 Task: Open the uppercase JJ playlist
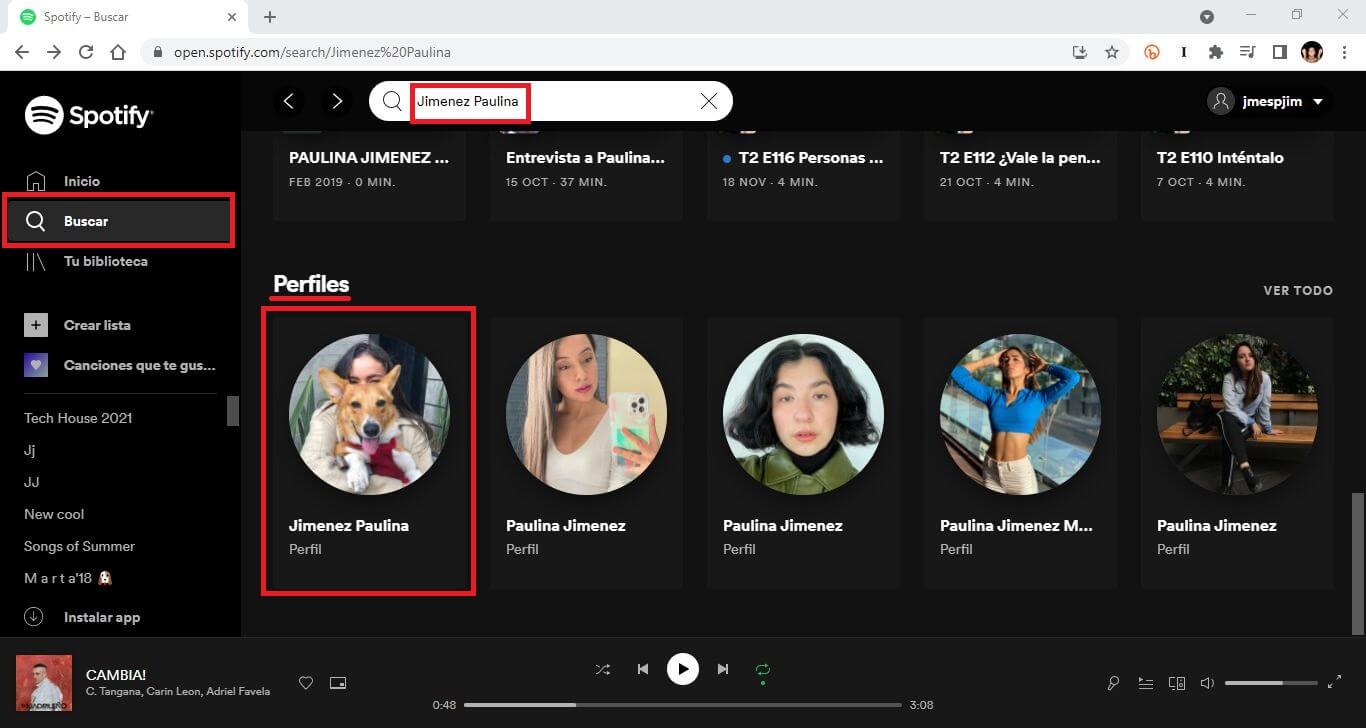pyautogui.click(x=32, y=482)
